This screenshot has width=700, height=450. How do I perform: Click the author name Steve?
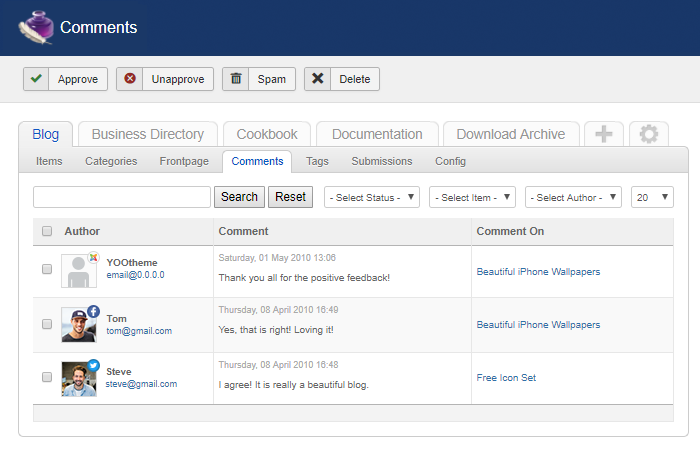(119, 371)
